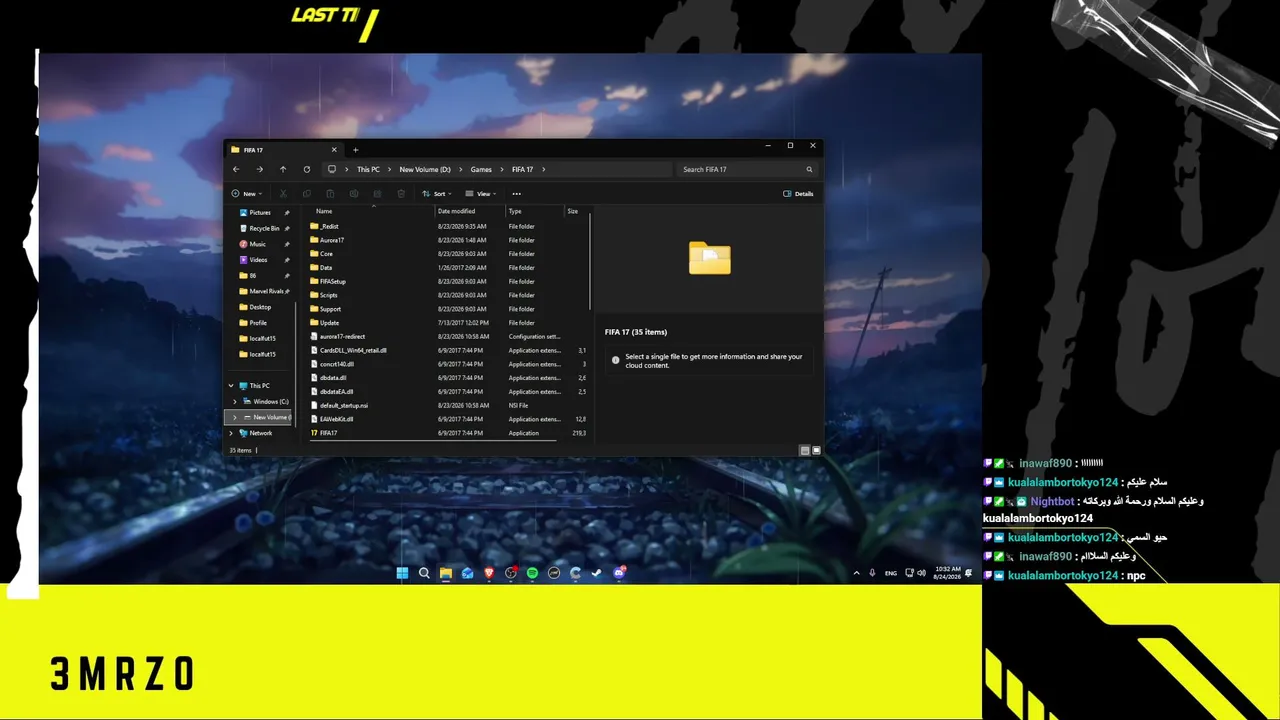Open the View dropdown
Screen dimensions: 1280x720
(x=481, y=194)
